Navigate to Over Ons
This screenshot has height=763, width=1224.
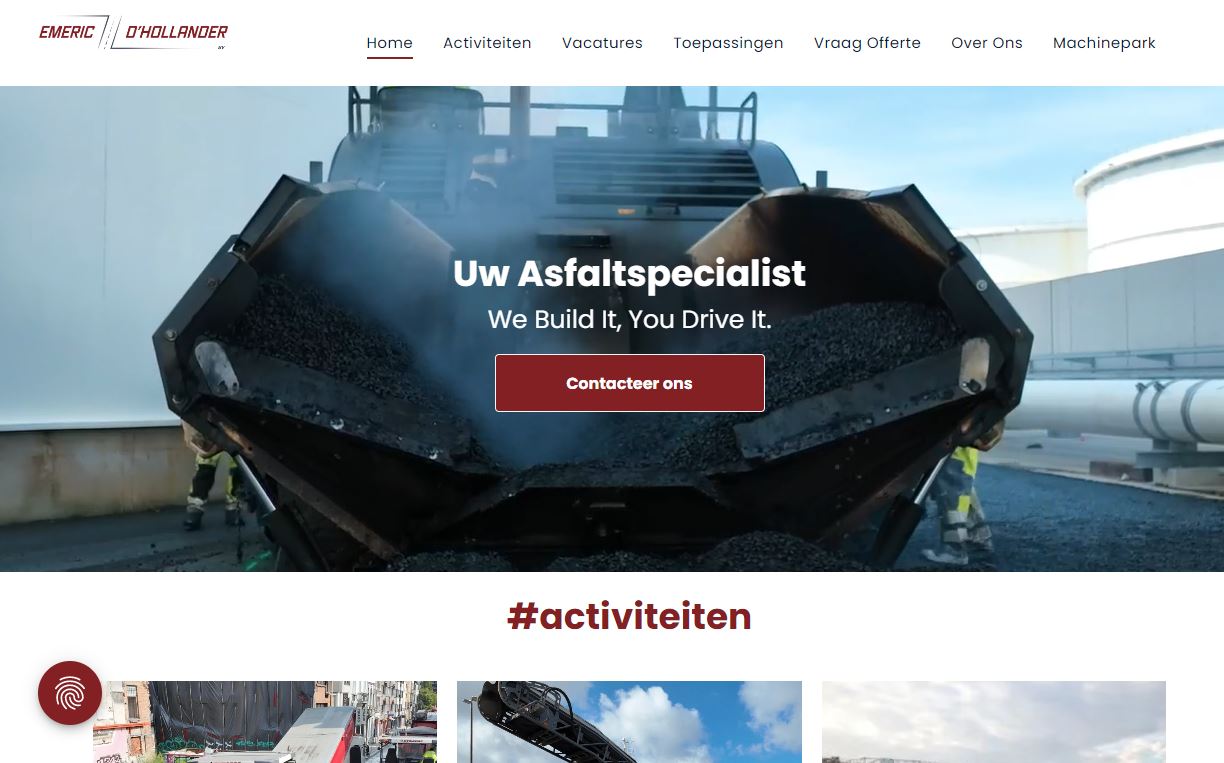point(987,43)
